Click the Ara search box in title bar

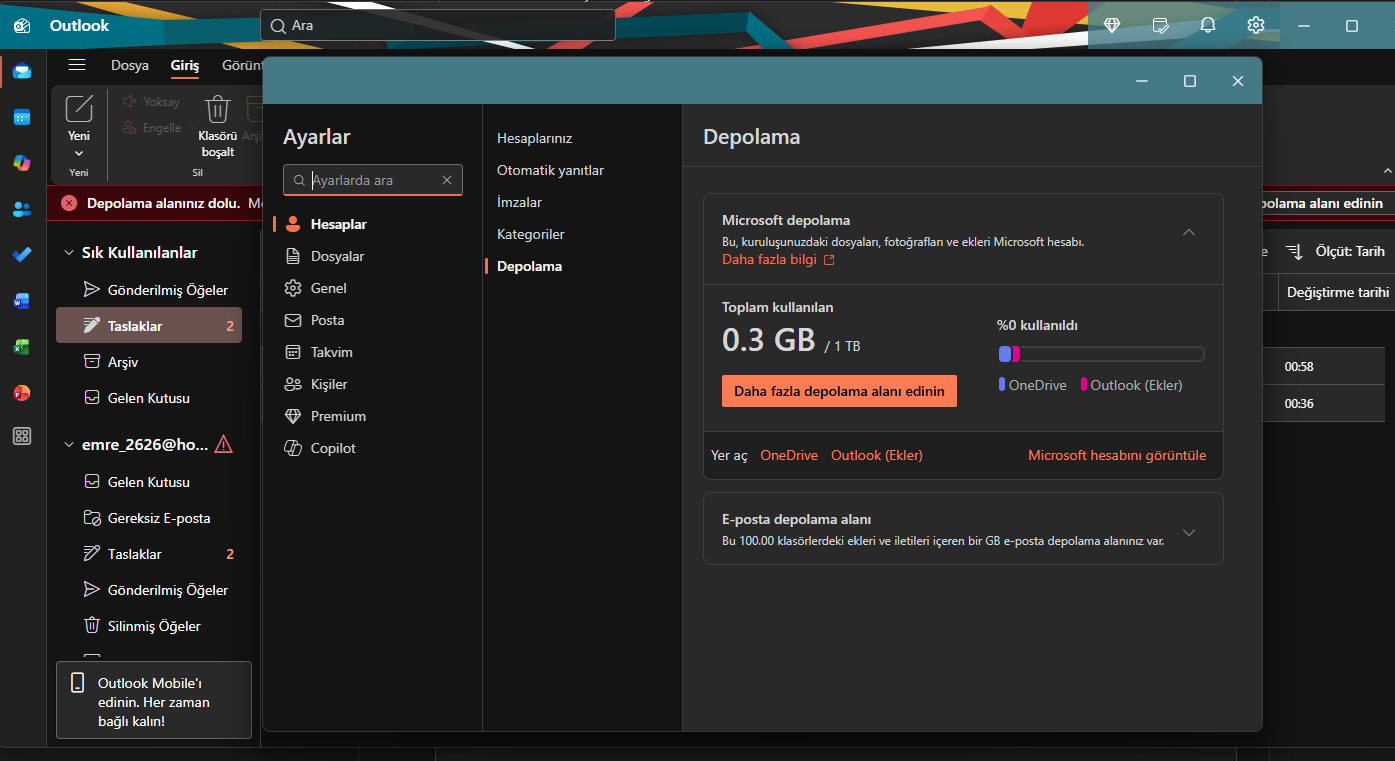point(438,25)
